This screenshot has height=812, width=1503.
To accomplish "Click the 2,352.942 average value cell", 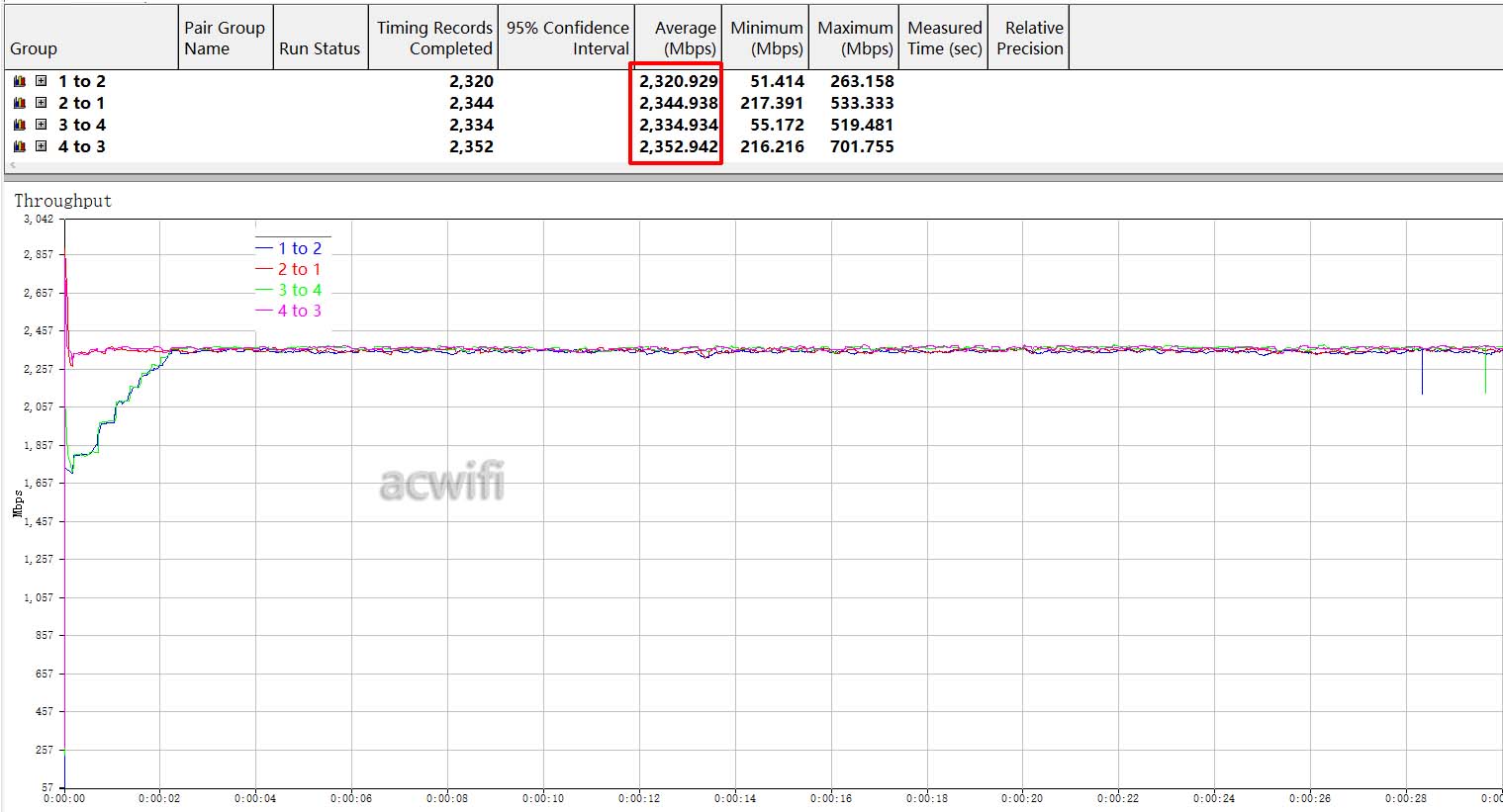I will [x=678, y=146].
